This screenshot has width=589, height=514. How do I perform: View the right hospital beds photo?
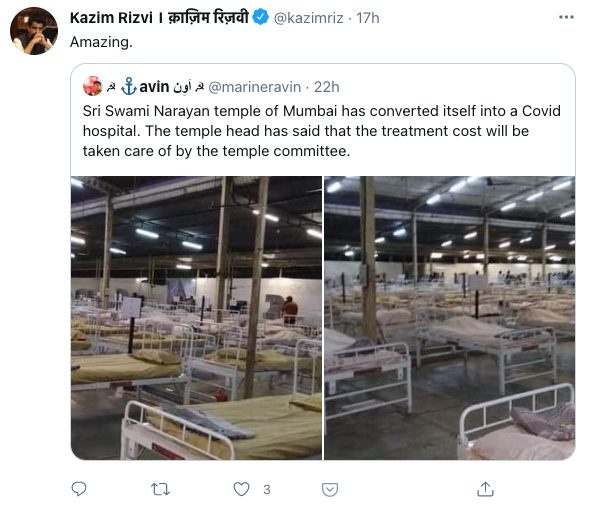(x=450, y=318)
